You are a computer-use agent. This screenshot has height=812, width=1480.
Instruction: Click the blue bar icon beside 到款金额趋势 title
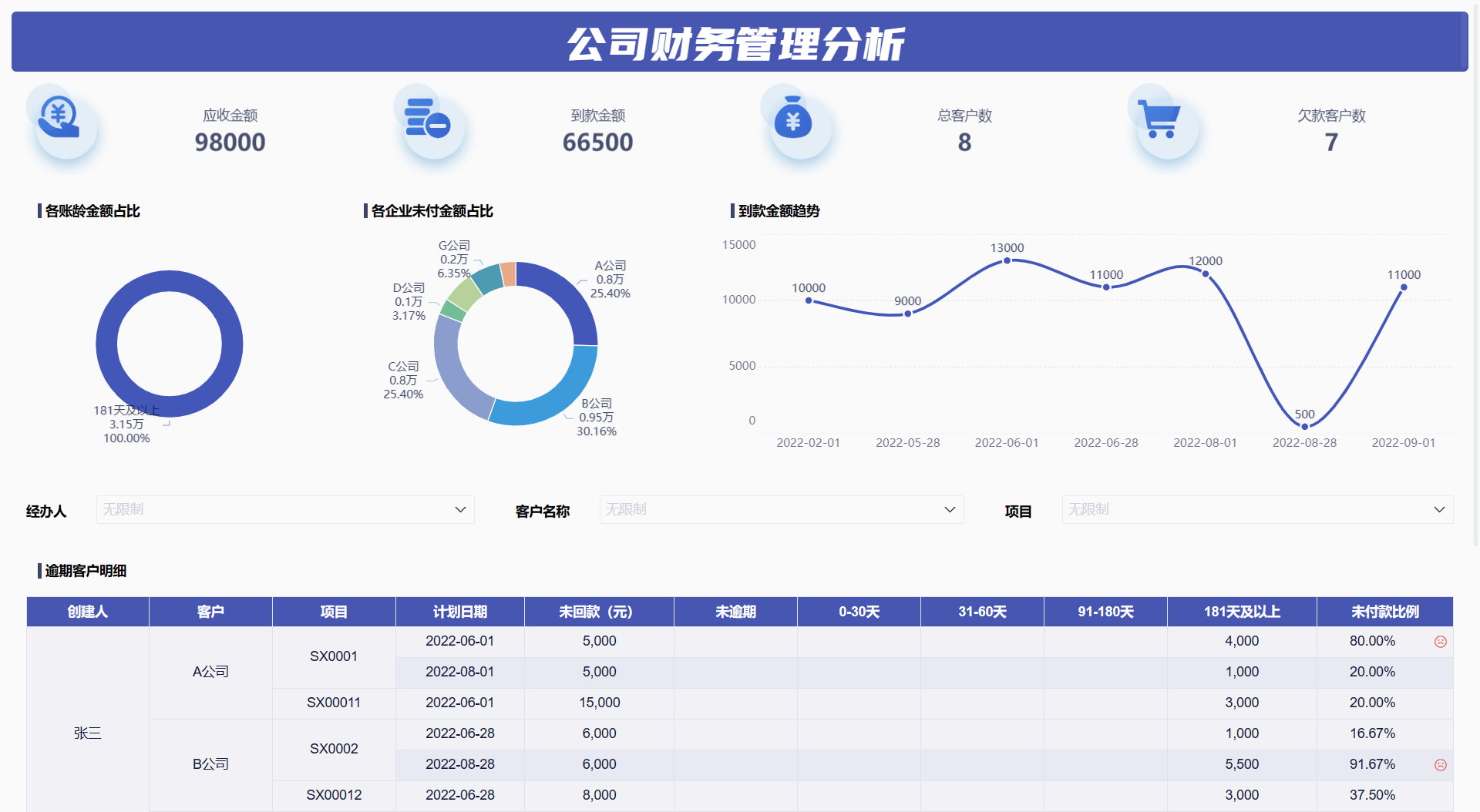click(x=732, y=211)
